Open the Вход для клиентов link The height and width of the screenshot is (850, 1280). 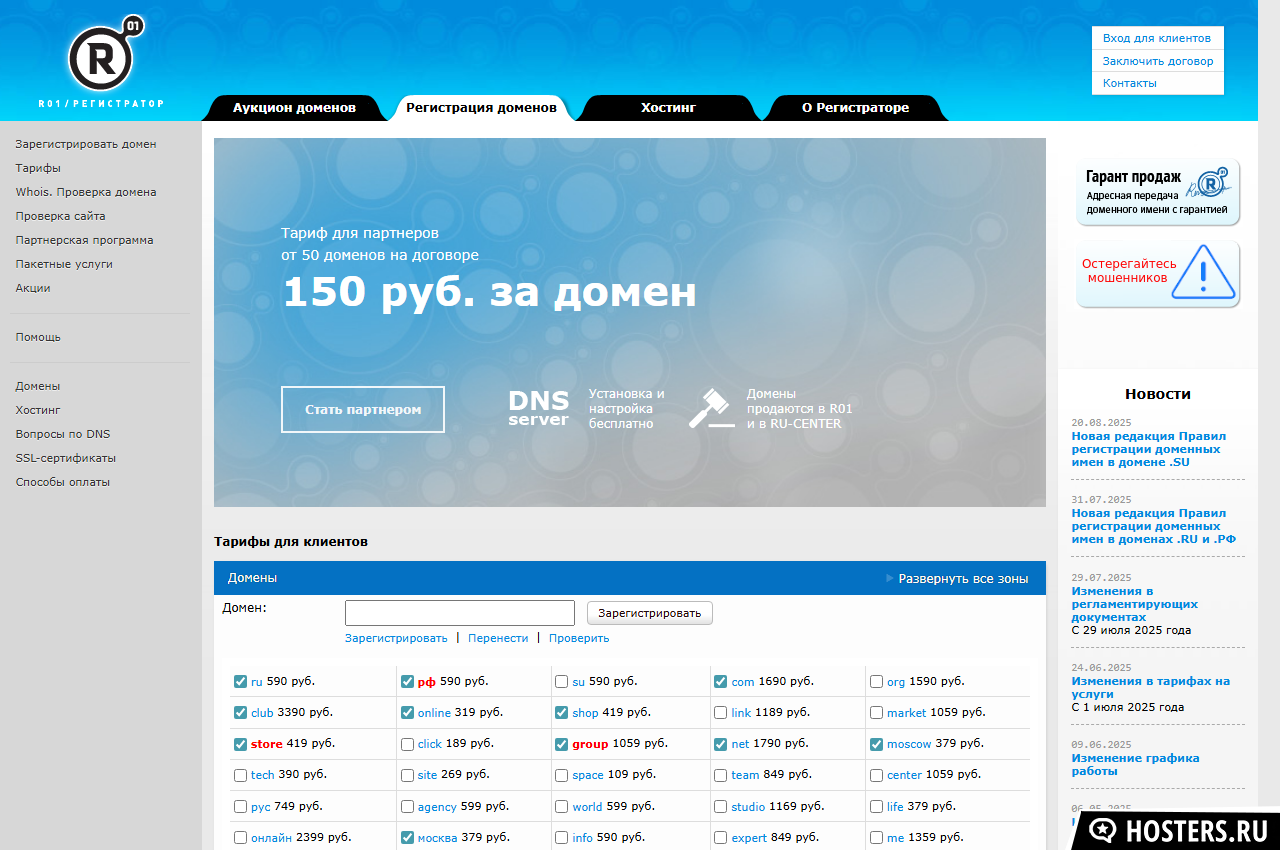click(1156, 38)
